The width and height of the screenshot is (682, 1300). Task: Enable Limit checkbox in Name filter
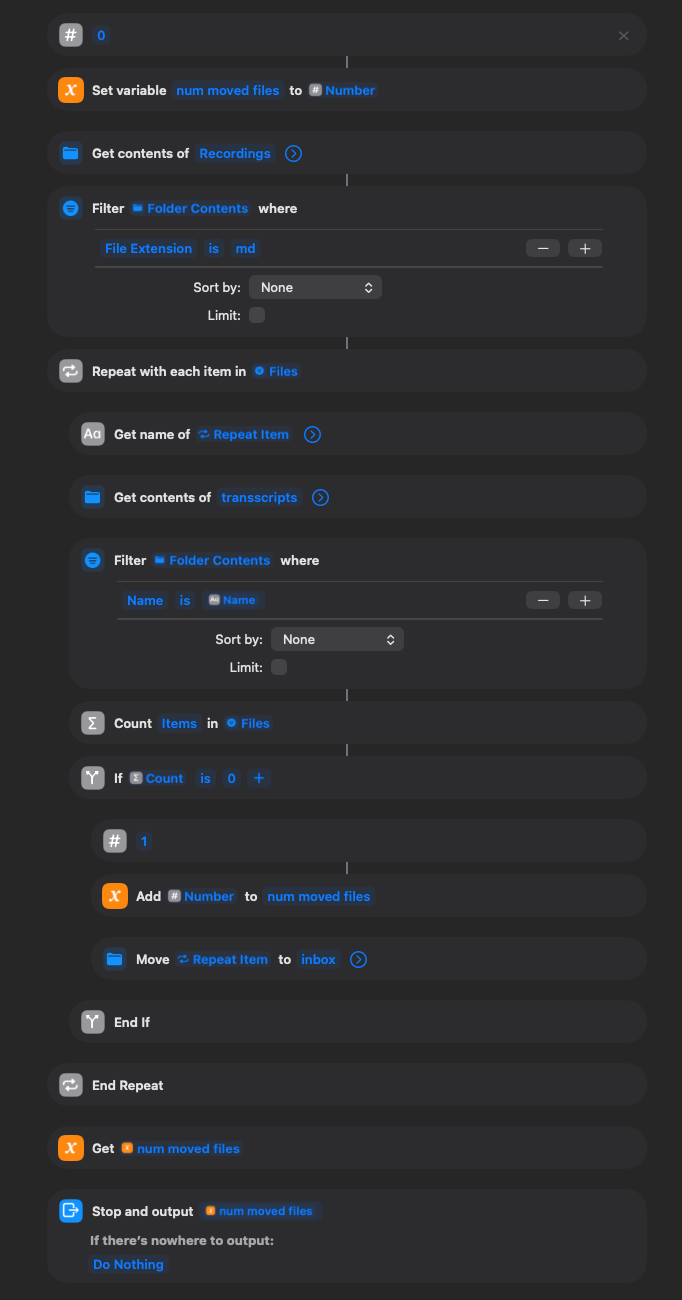[279, 667]
